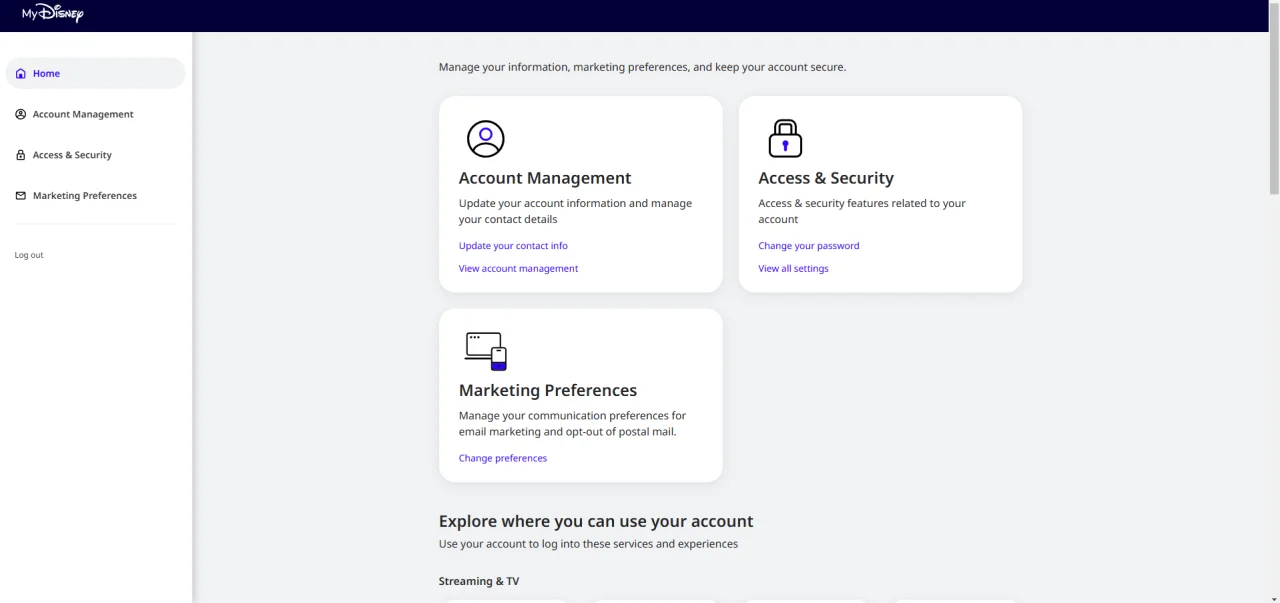The image size is (1280, 603).
Task: Click the laptop and phone devices icon
Action: coord(486,351)
